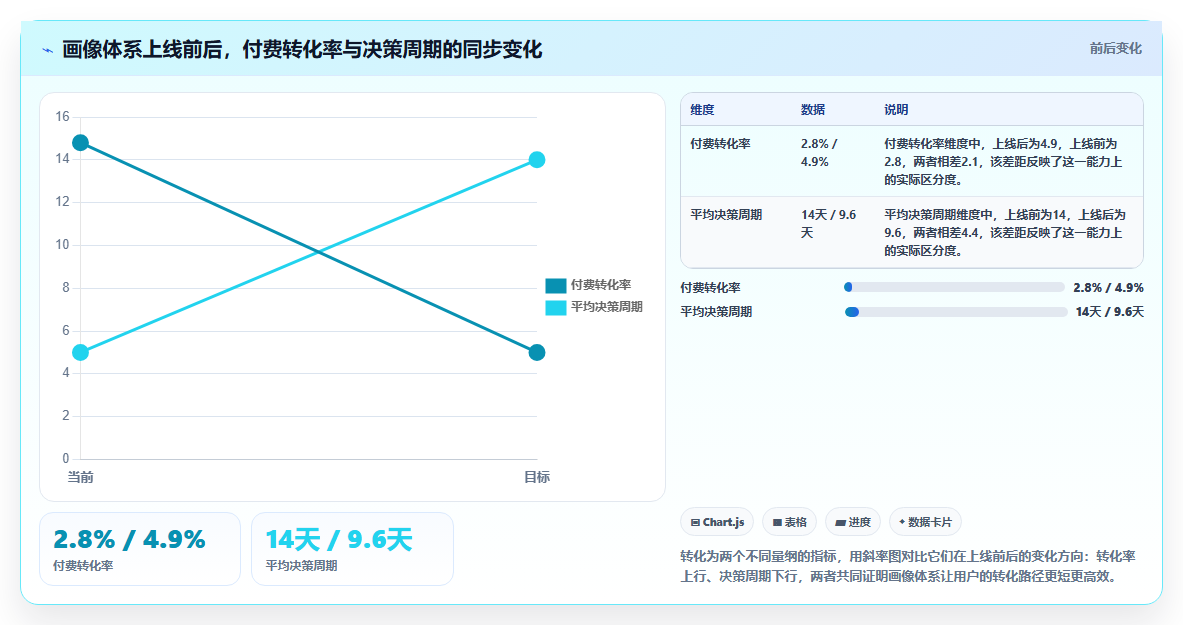Click the 付费转化率 description cell text
1183x625 pixels.
coord(1003,162)
